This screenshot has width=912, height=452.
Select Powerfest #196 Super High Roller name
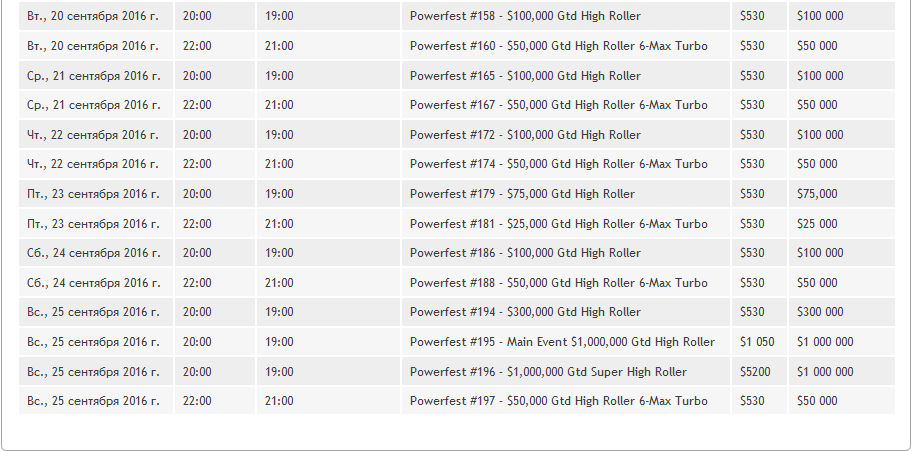click(x=548, y=372)
